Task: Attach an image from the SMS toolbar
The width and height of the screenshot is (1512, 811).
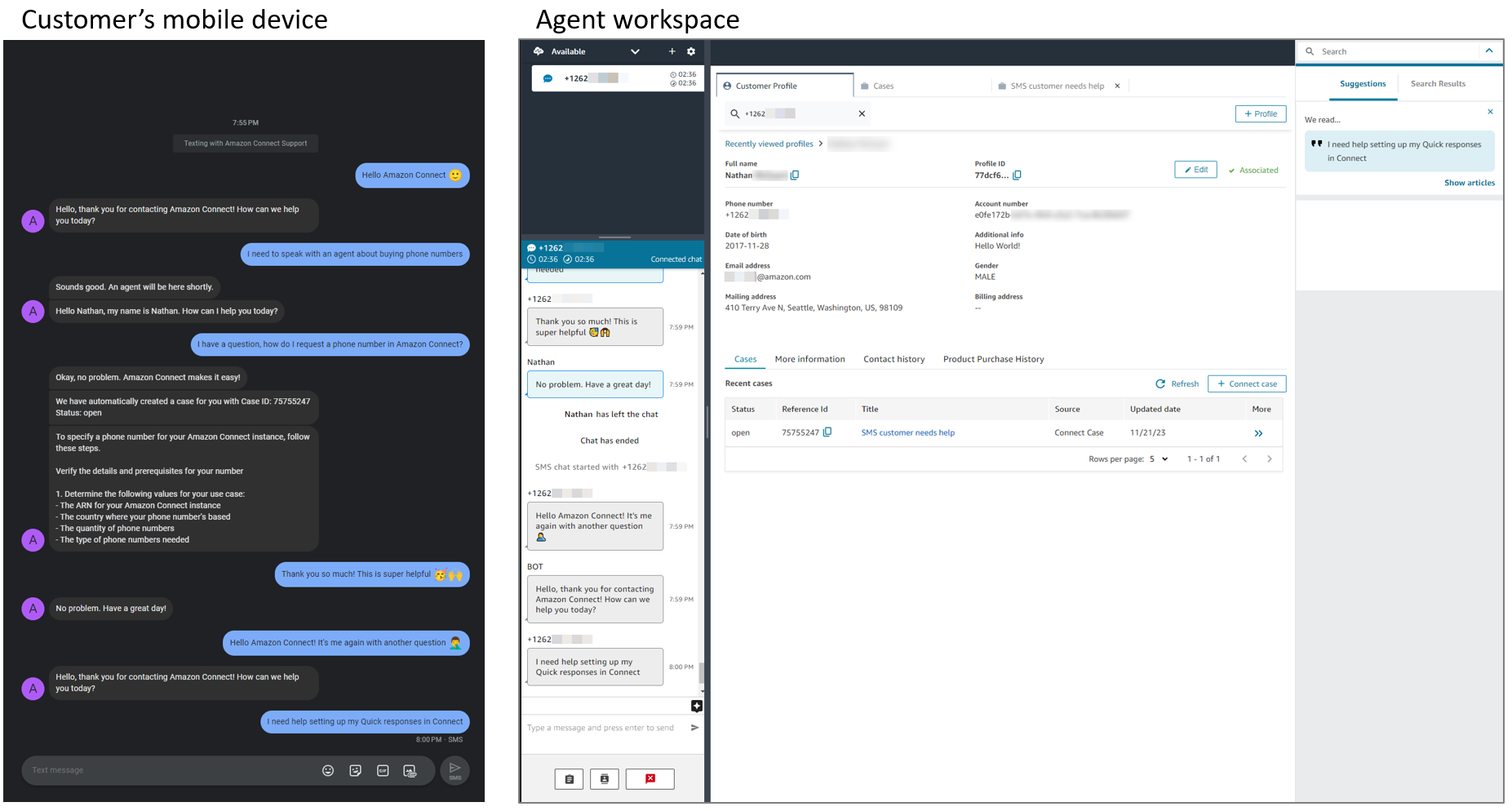Action: [x=410, y=770]
